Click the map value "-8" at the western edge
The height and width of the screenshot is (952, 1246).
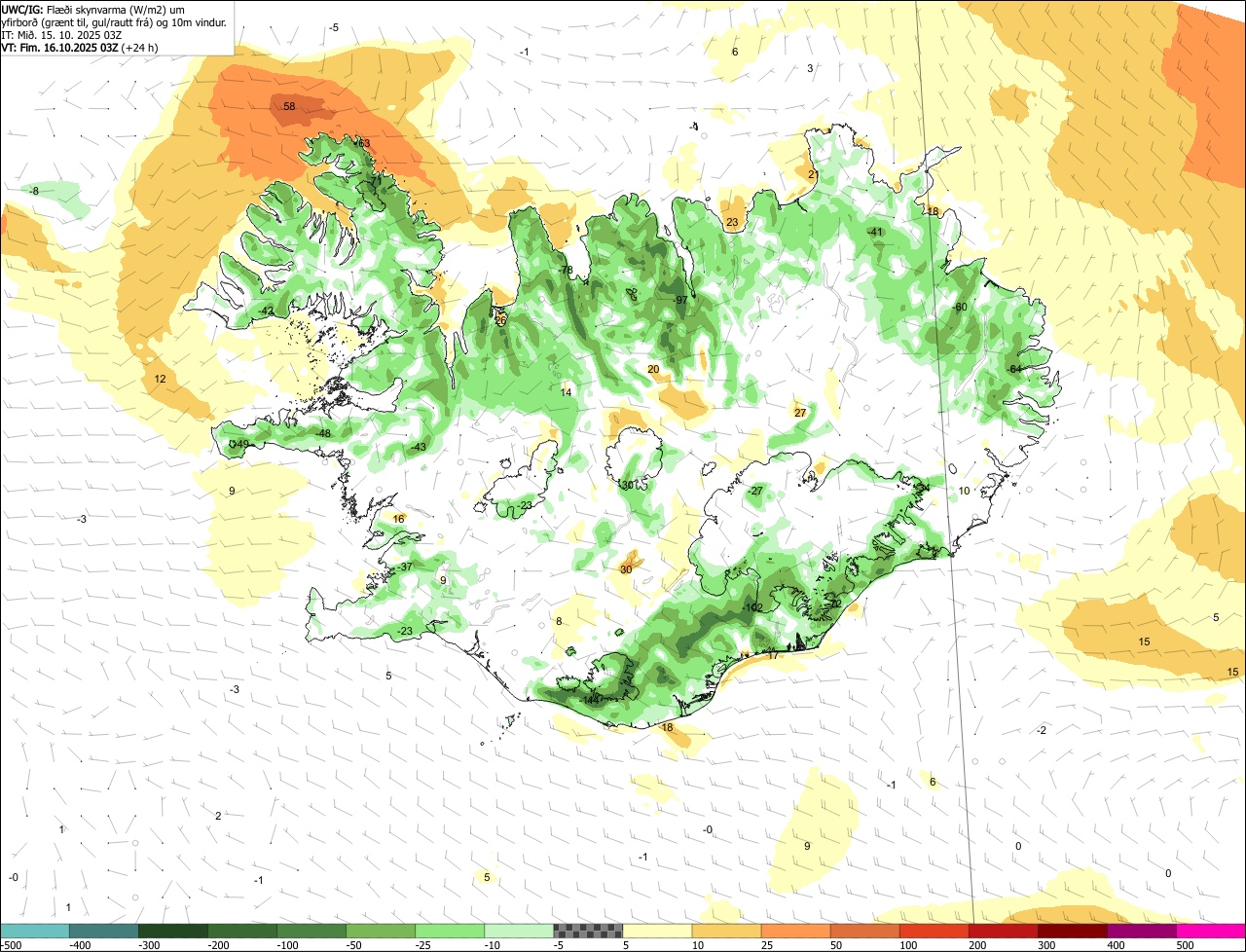(34, 191)
